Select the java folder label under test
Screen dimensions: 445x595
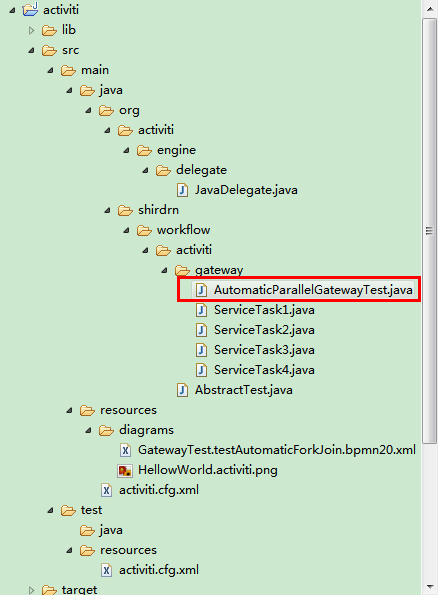tap(111, 530)
